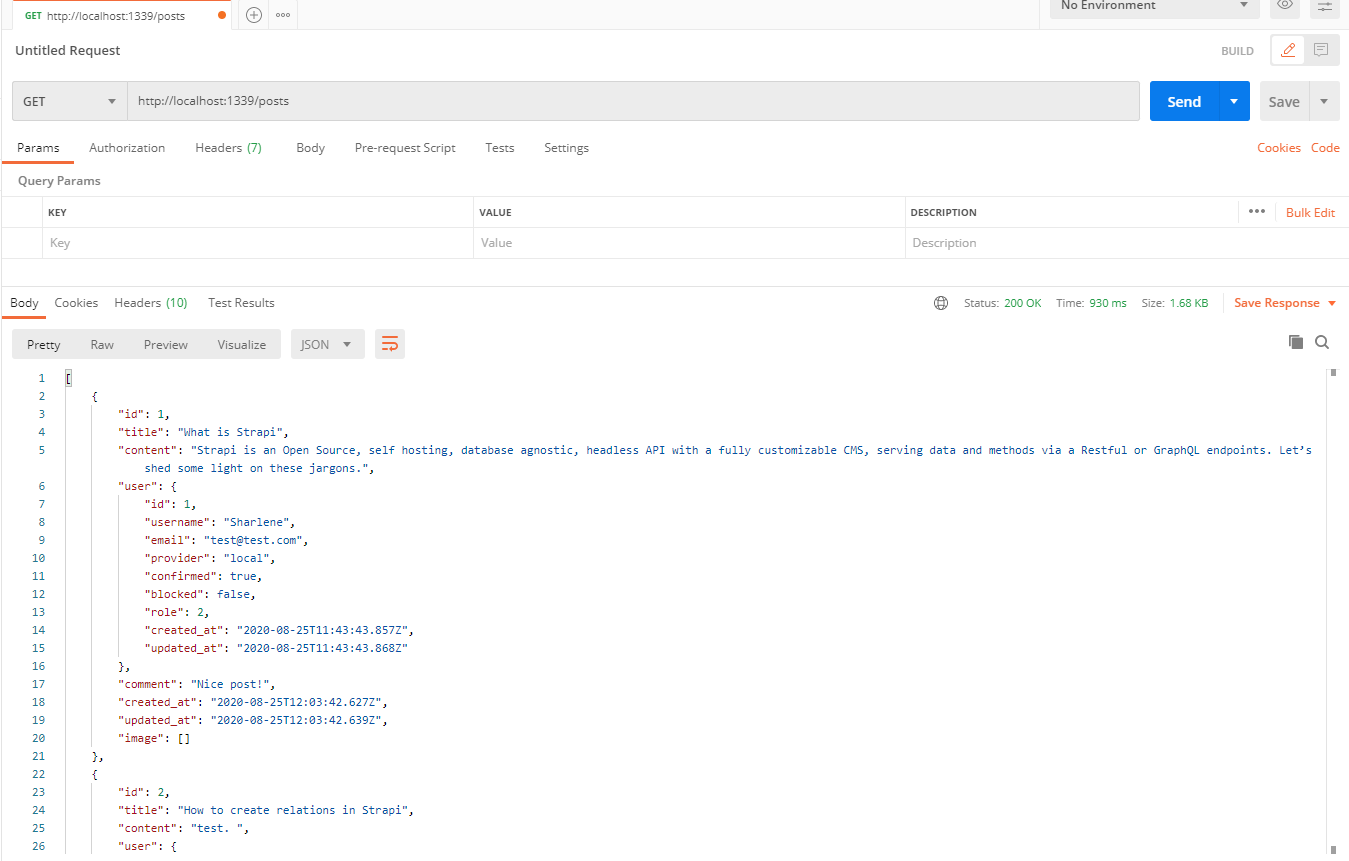Click the "What is Strapi" title value
1349x861 pixels.
pos(232,432)
